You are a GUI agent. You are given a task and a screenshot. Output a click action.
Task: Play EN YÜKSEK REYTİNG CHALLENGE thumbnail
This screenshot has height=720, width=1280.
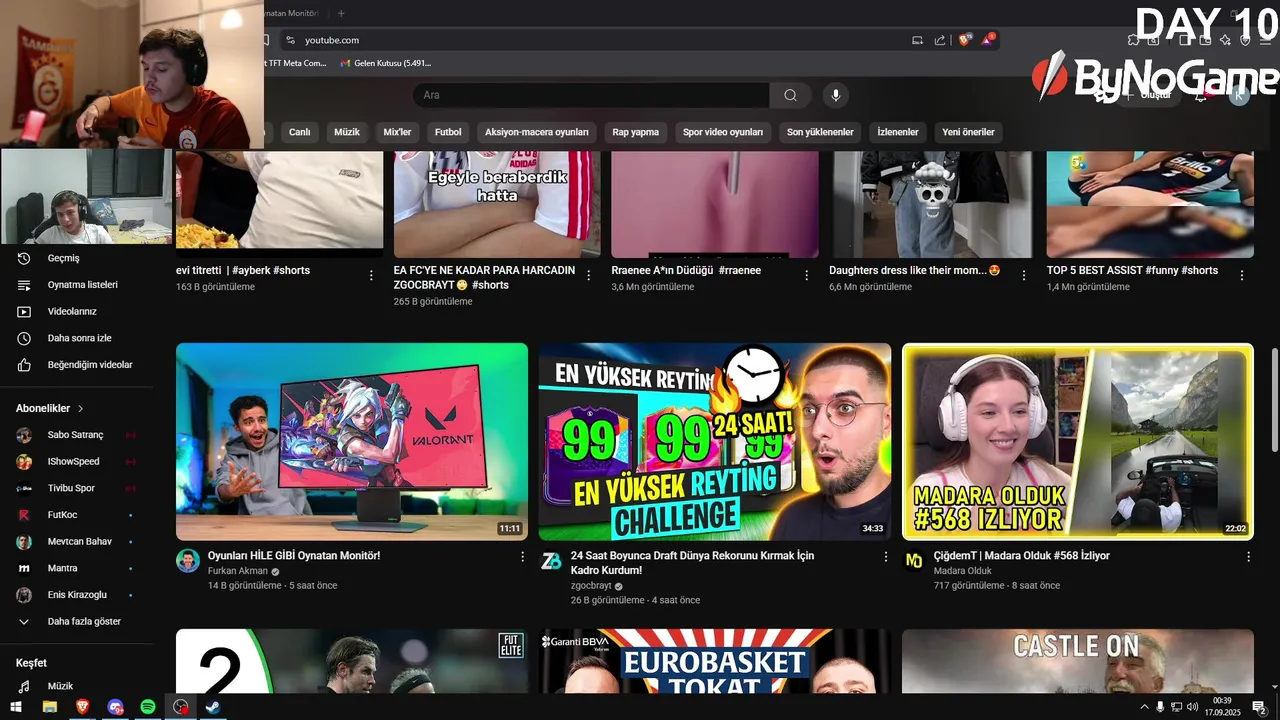(x=715, y=442)
